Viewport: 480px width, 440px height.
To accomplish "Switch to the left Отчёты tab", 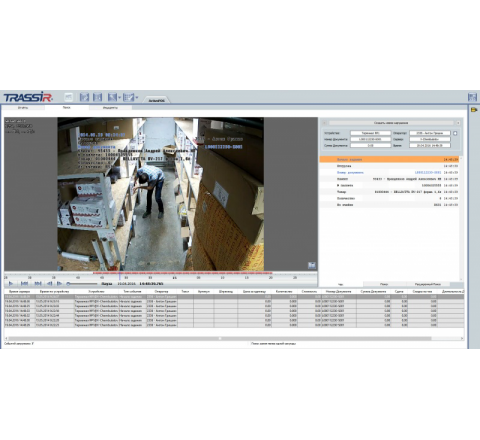I will click(x=23, y=108).
